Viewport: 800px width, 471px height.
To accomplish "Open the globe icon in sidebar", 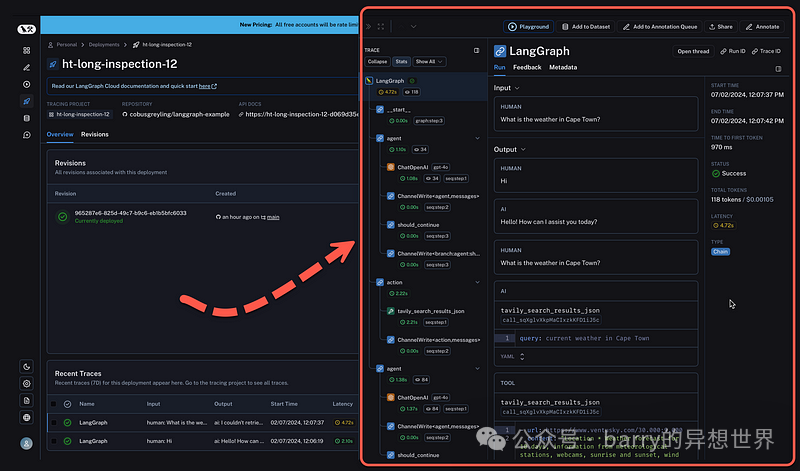I will point(27,417).
